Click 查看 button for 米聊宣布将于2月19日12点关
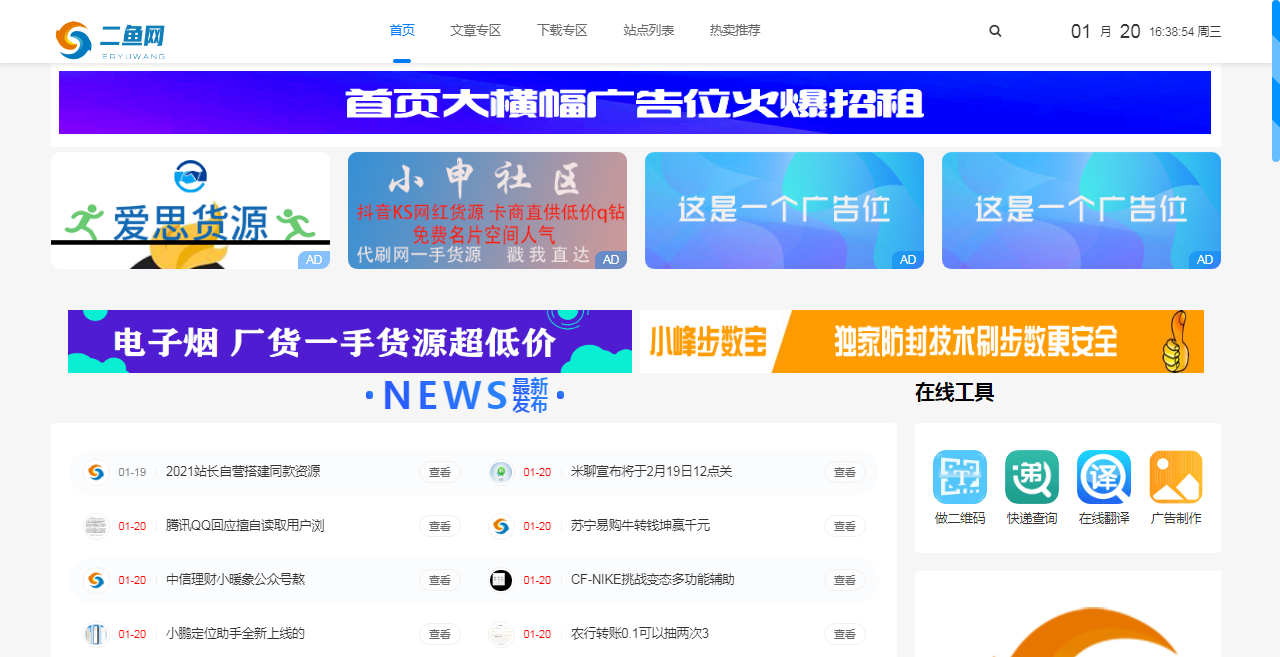This screenshot has height=657, width=1280. [x=845, y=472]
